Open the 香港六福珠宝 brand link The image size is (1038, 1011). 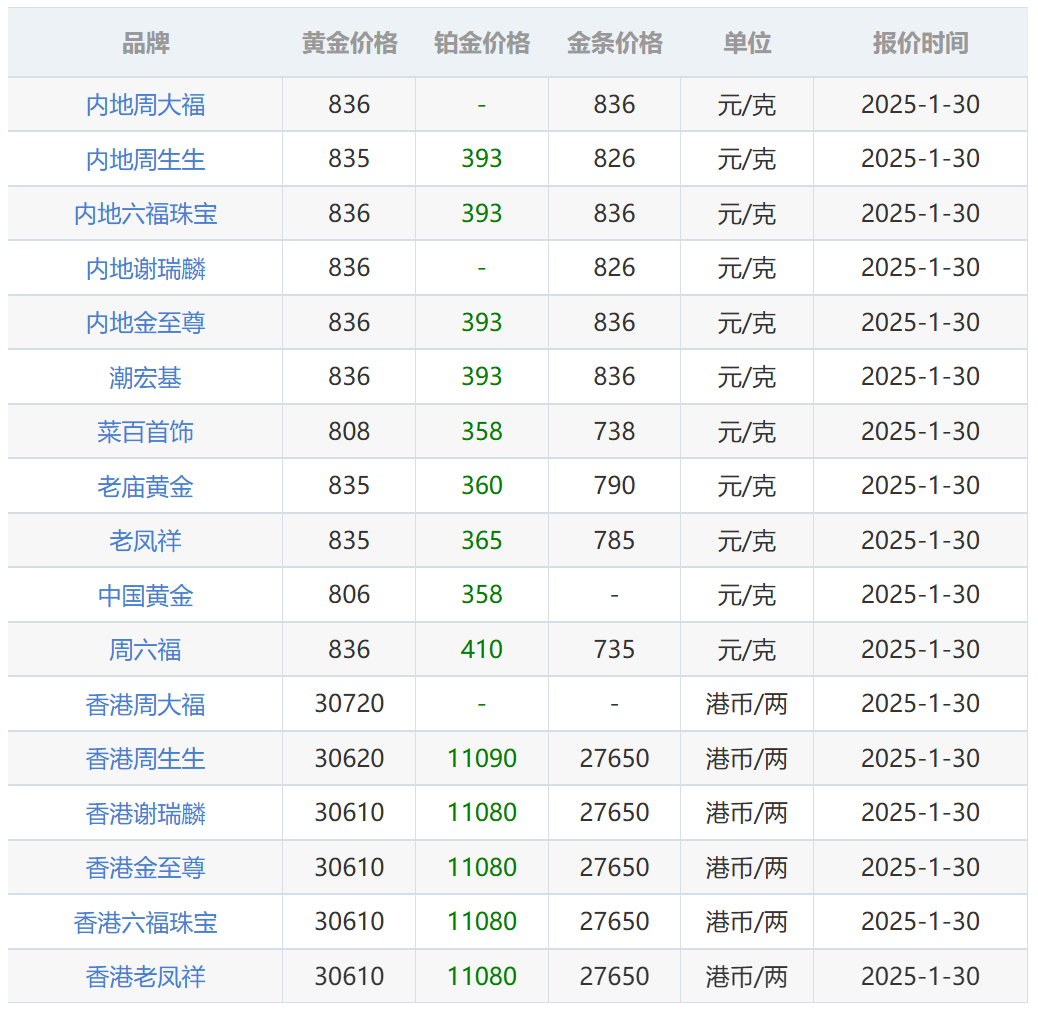(x=146, y=922)
